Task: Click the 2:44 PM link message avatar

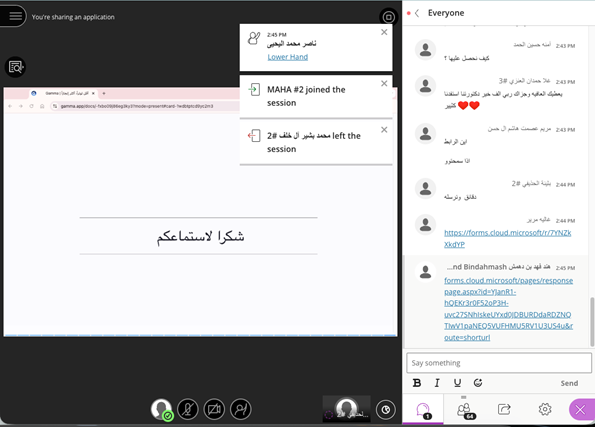Action: 425,224
